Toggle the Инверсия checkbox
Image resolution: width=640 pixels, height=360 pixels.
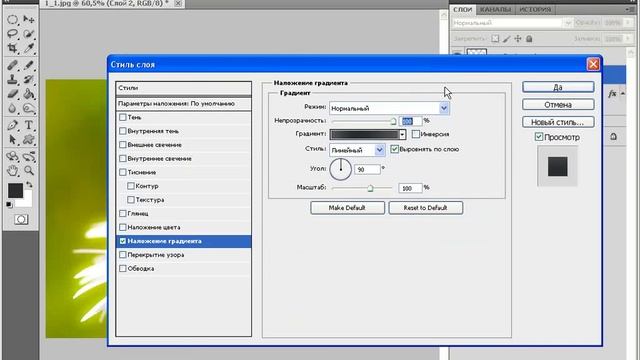coord(416,134)
